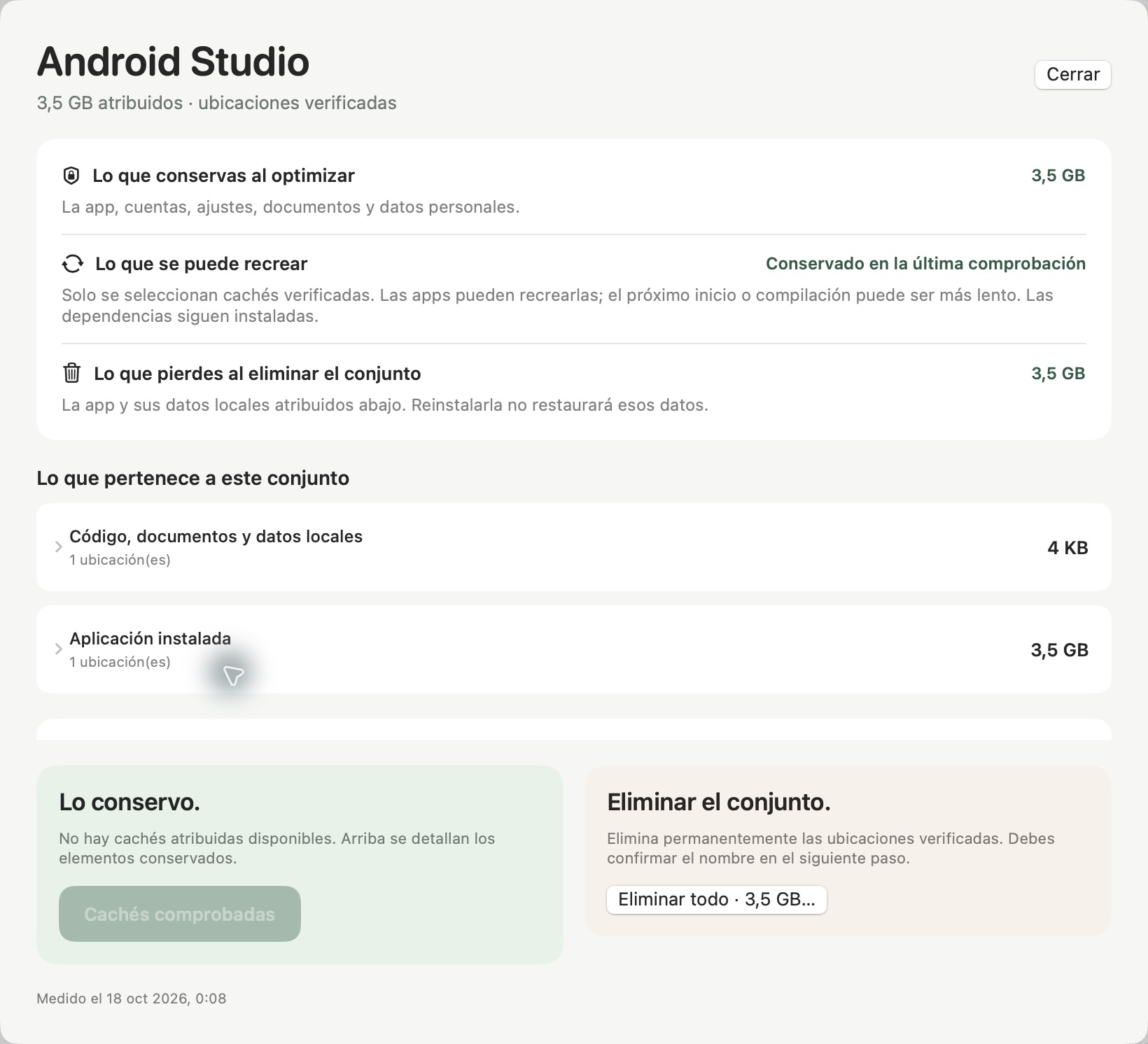The height and width of the screenshot is (1044, 1148).
Task: Click the shield icon beside 'Lo que conservas al optimizar'
Action: 71,176
